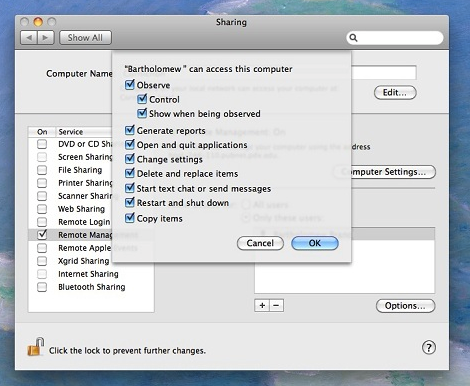Turn on Xgrid Sharing checkbox
The width and height of the screenshot is (470, 386).
tap(42, 261)
